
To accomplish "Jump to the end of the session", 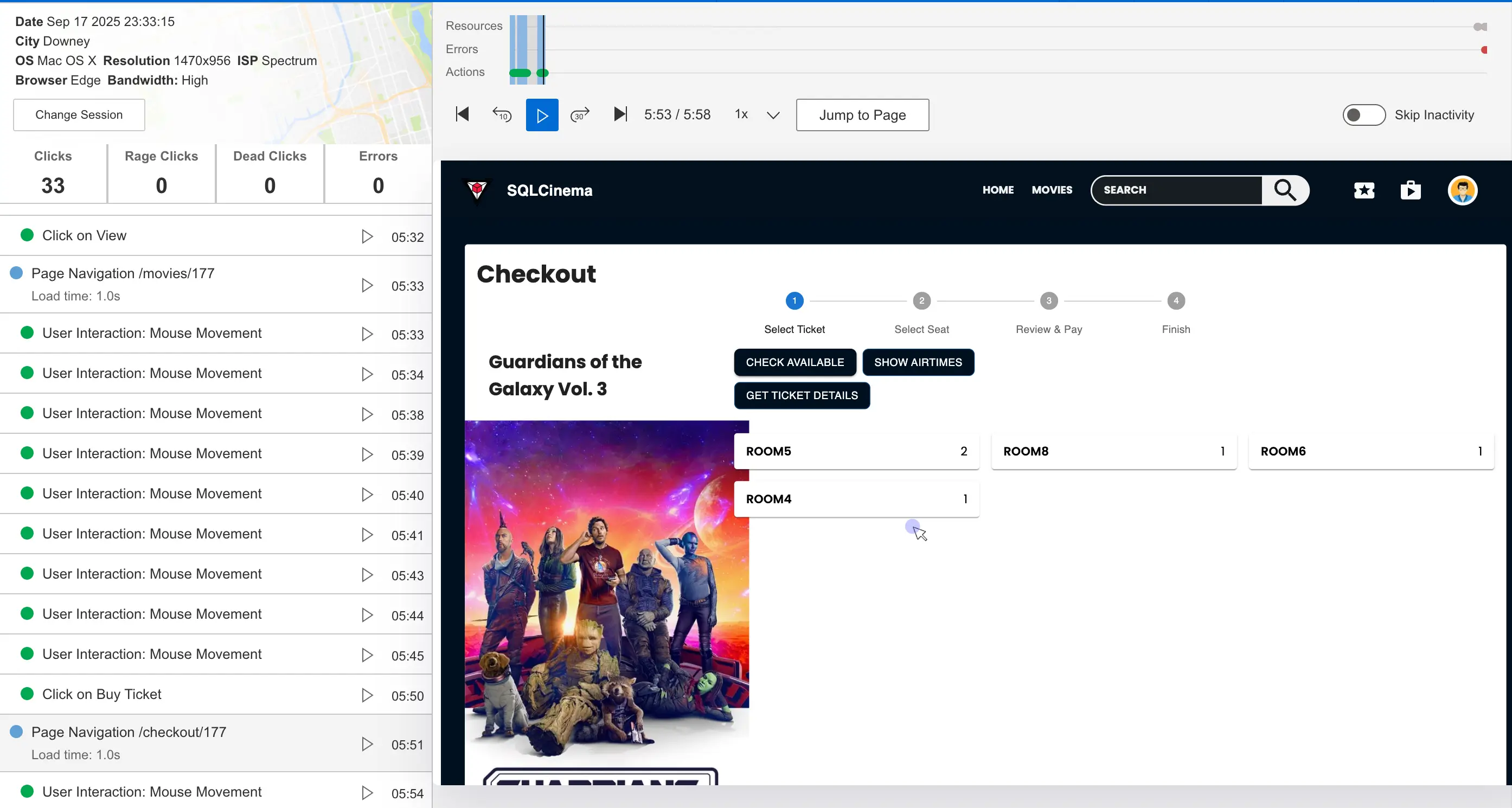I will 620,114.
